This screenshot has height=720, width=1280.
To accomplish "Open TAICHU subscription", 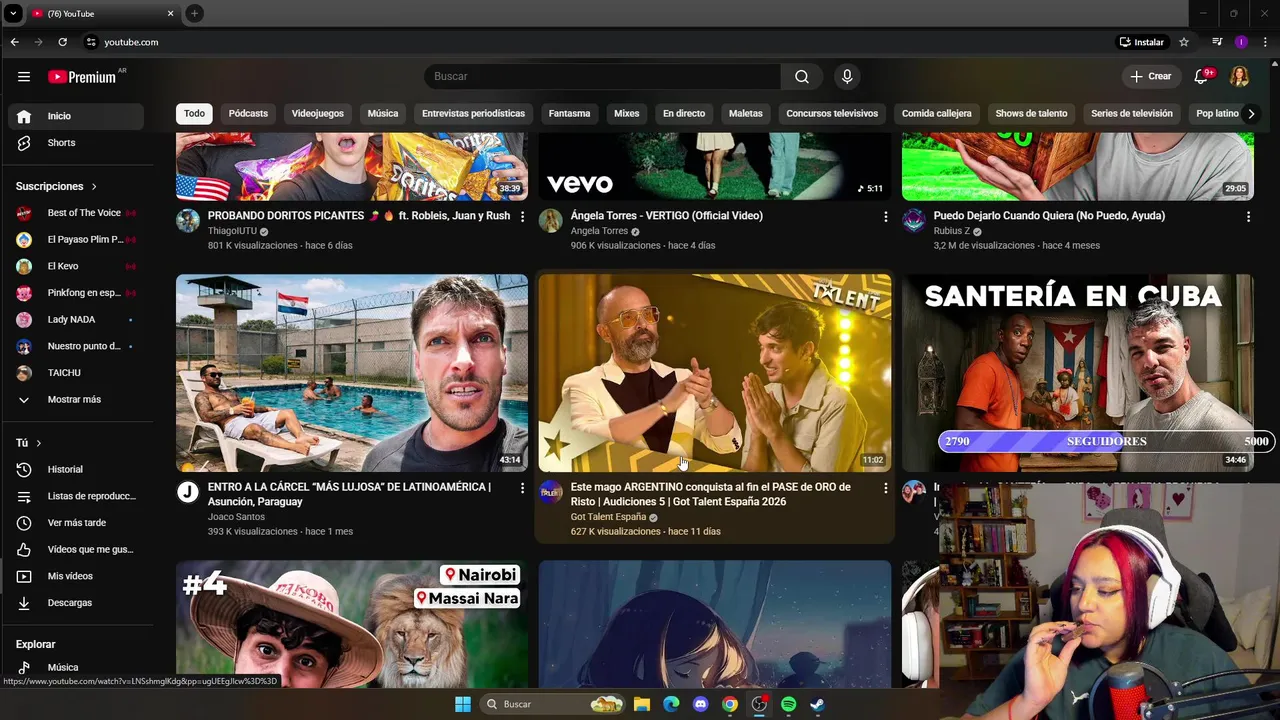I will click(x=76, y=373).
